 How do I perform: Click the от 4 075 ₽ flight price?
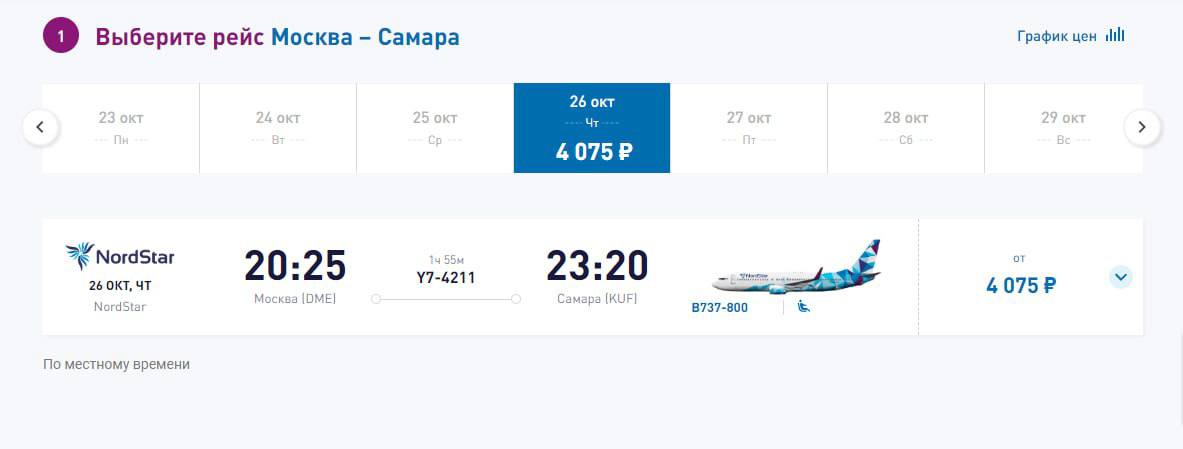[1020, 285]
